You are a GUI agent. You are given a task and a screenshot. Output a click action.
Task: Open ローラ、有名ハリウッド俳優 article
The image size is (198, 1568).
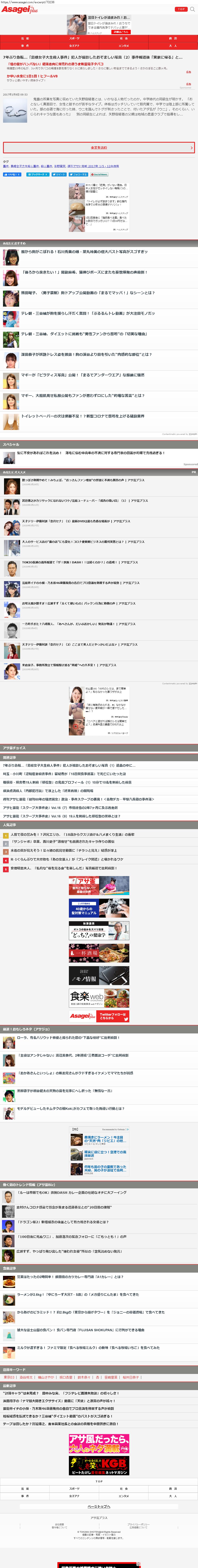pos(68,1038)
